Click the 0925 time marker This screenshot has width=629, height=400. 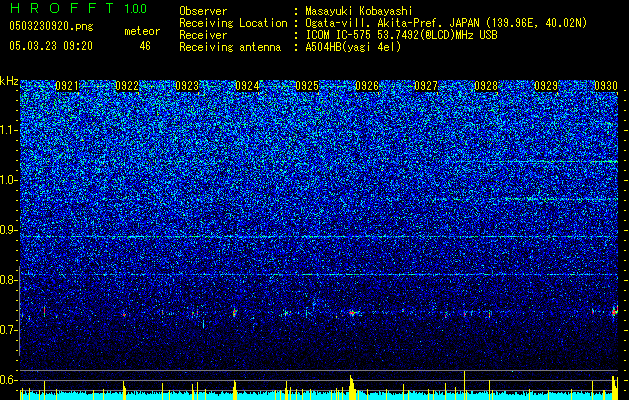tap(307, 86)
